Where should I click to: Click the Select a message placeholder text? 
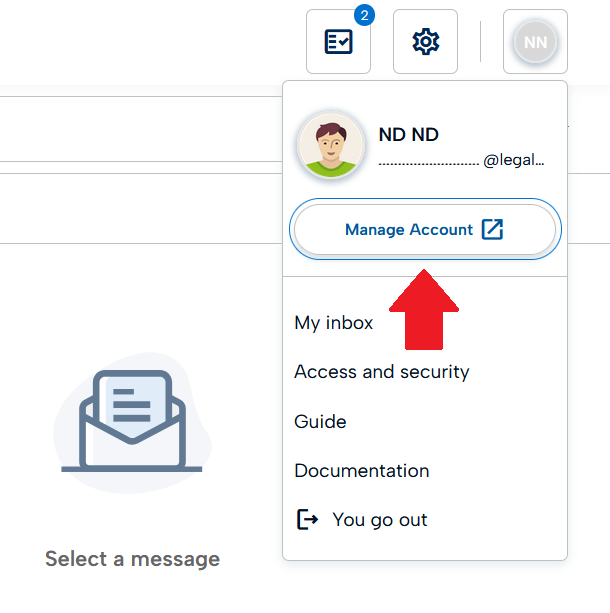point(132,559)
